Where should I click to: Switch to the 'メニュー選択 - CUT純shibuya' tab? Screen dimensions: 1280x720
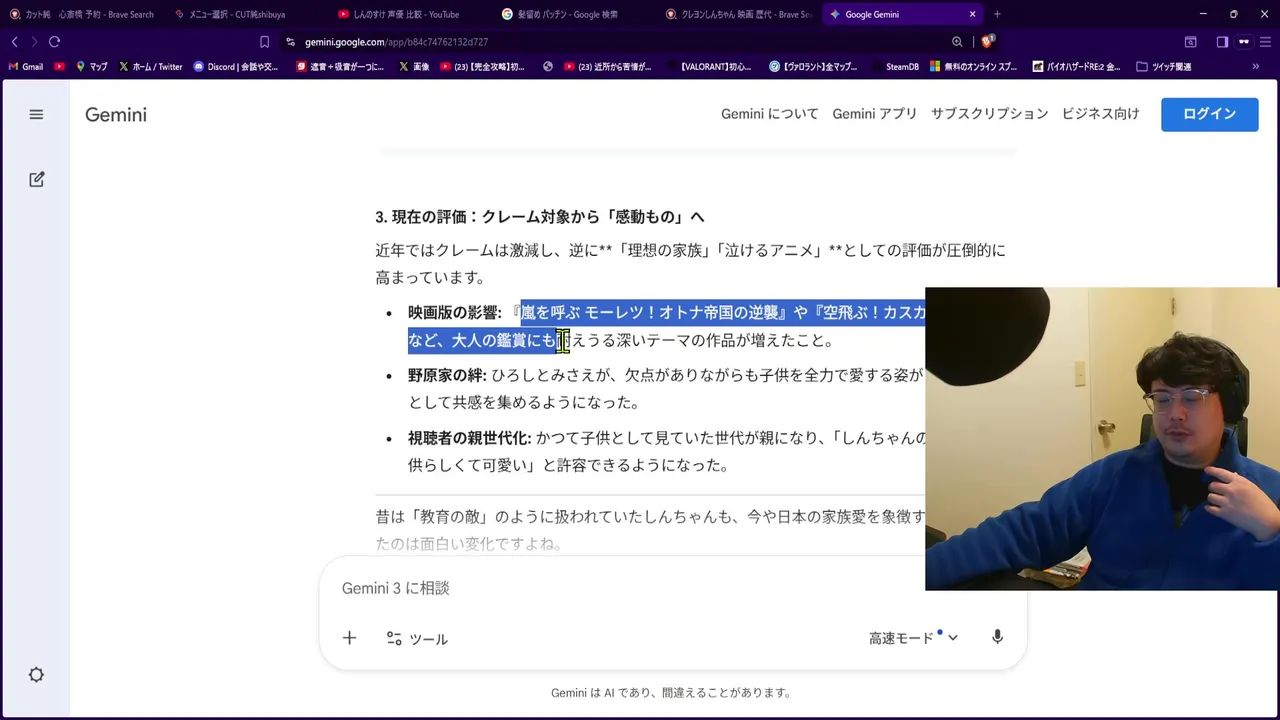coord(240,14)
